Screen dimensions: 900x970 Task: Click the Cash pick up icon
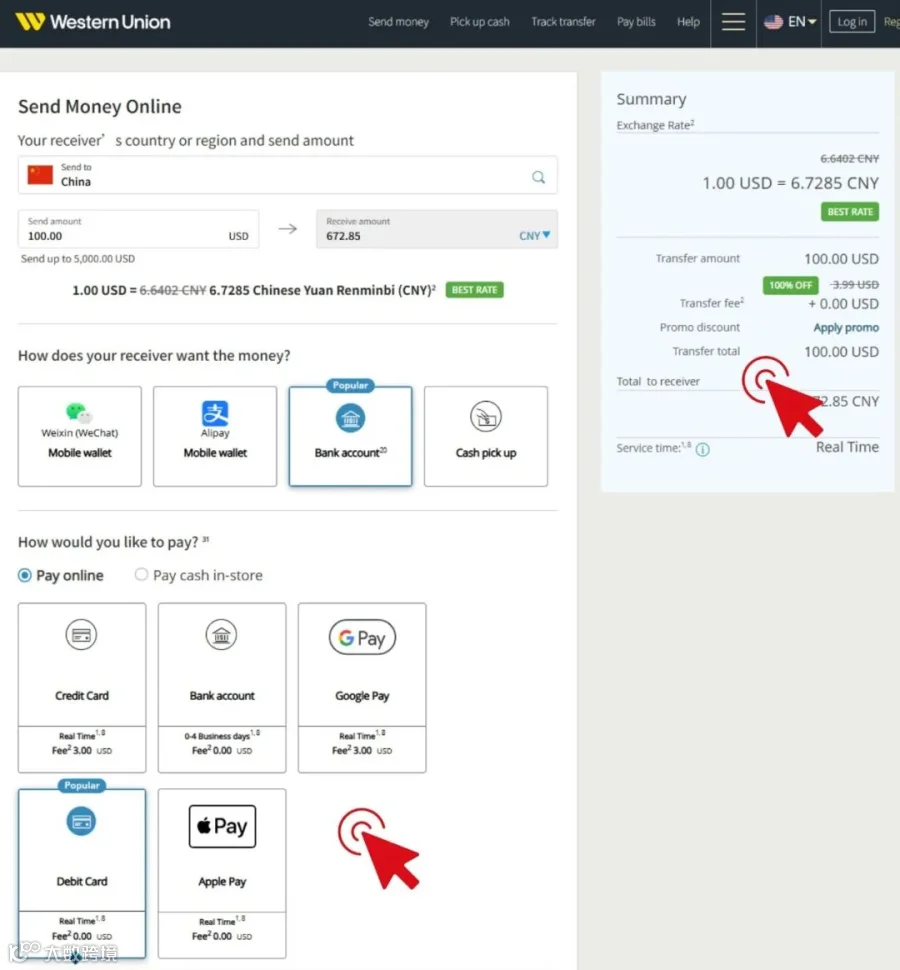[x=486, y=416]
